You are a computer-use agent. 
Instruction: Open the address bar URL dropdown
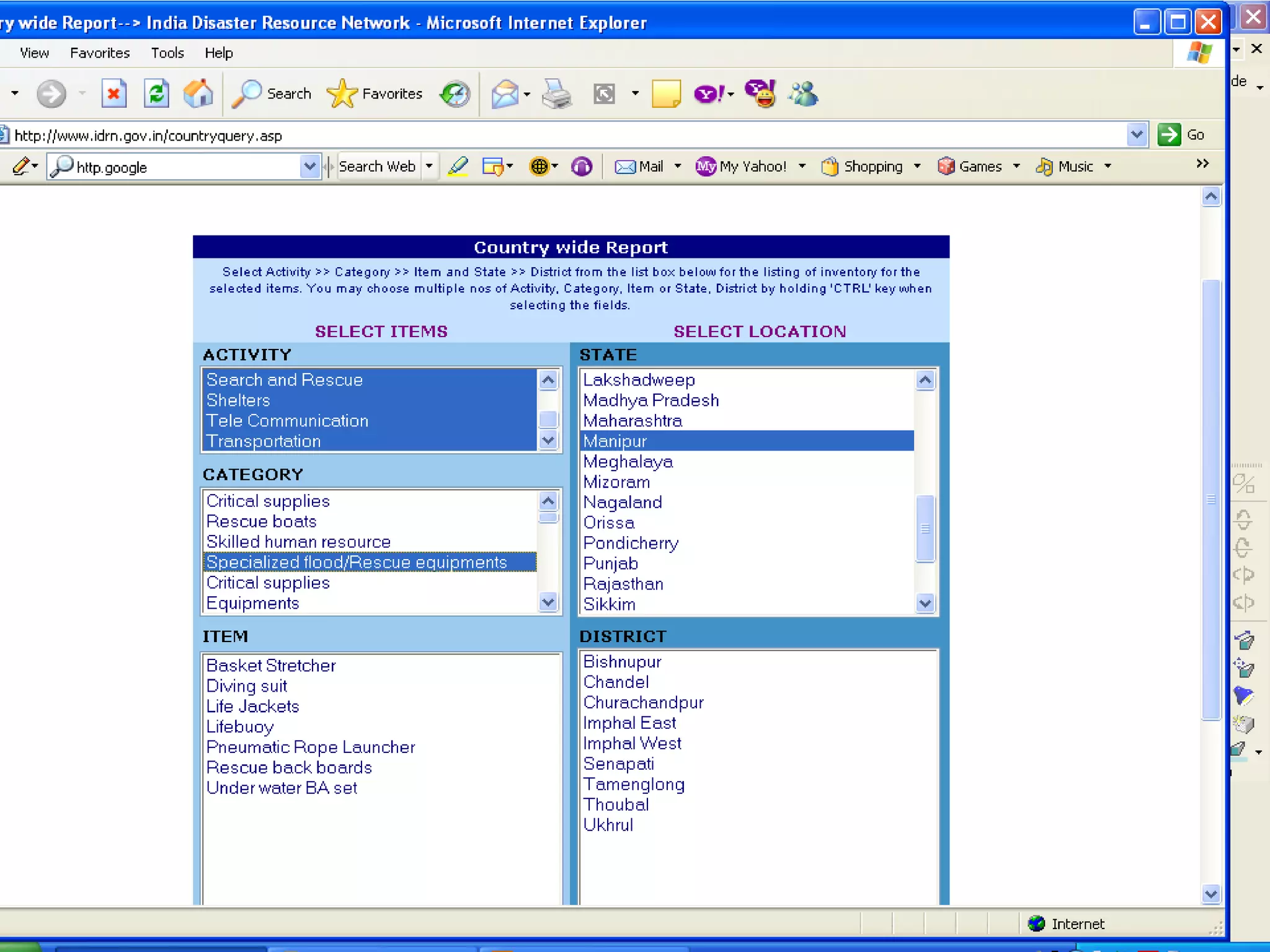1136,135
